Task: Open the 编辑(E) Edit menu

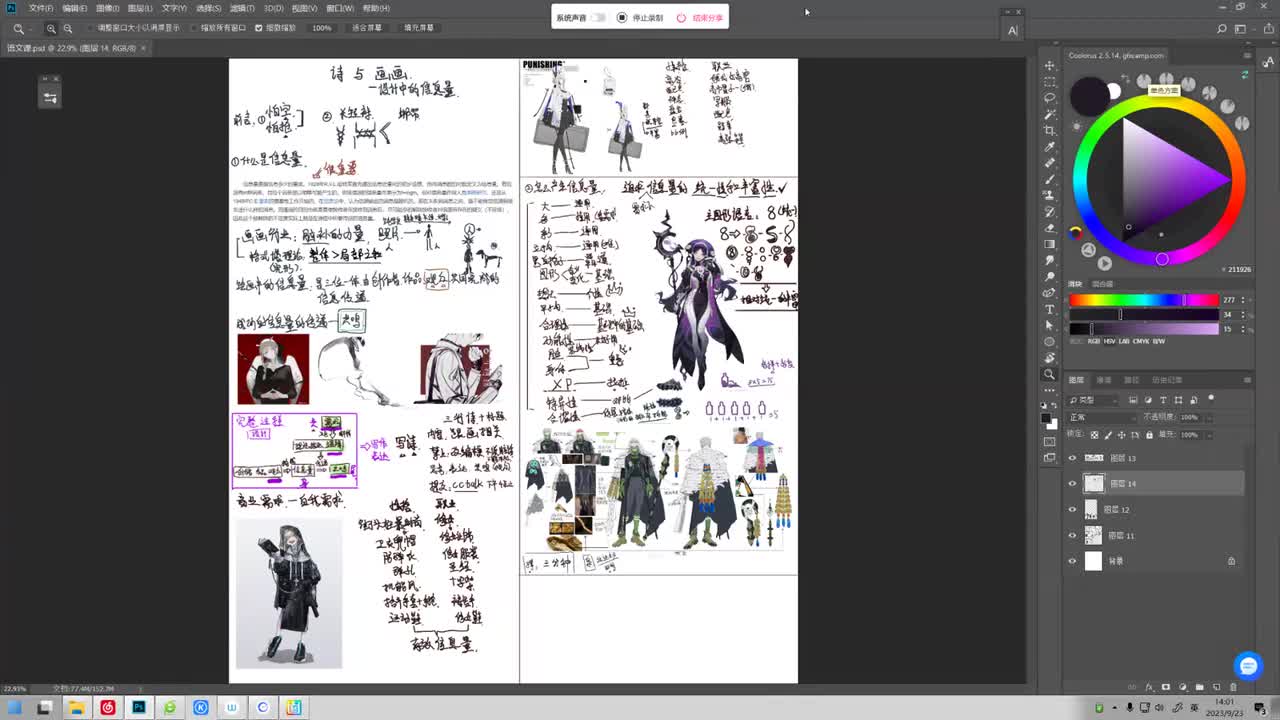Action: tap(74, 8)
